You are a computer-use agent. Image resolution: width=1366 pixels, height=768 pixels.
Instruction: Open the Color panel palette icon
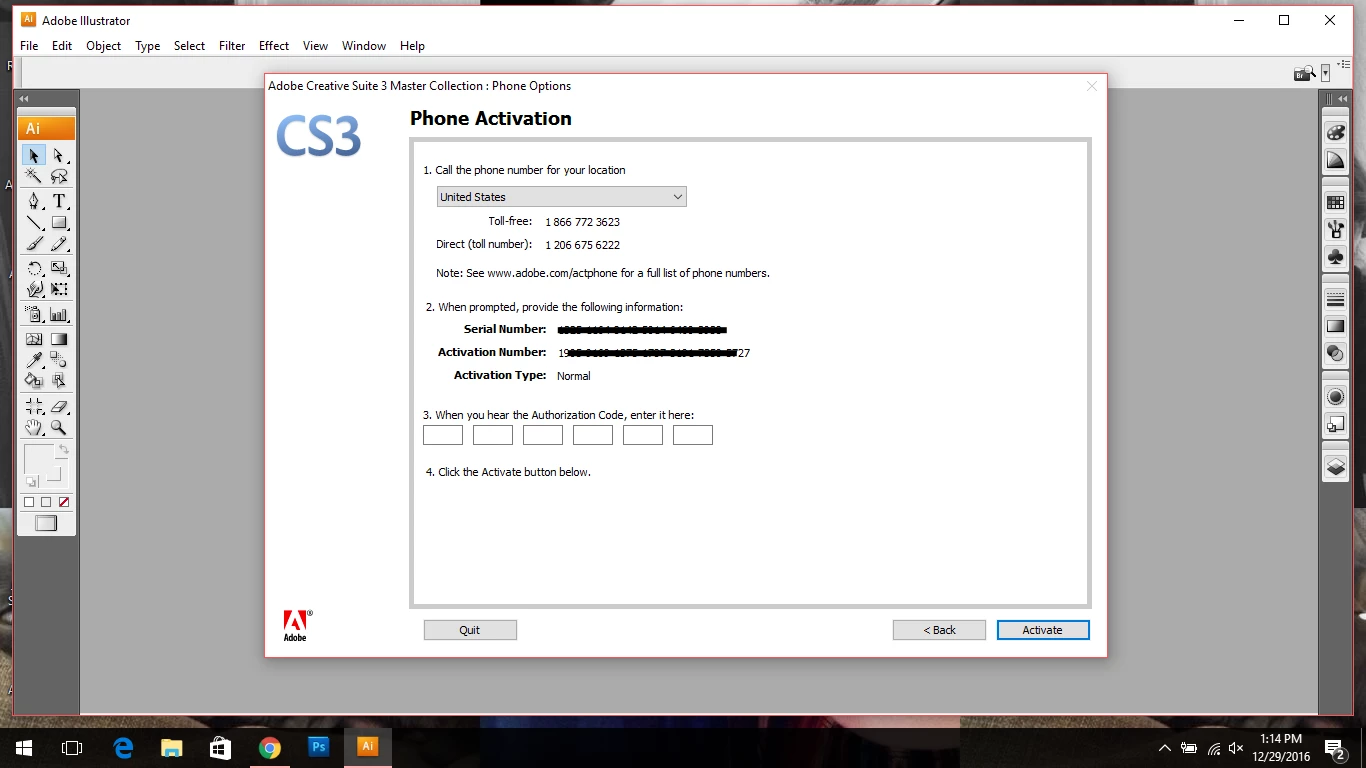[1335, 133]
